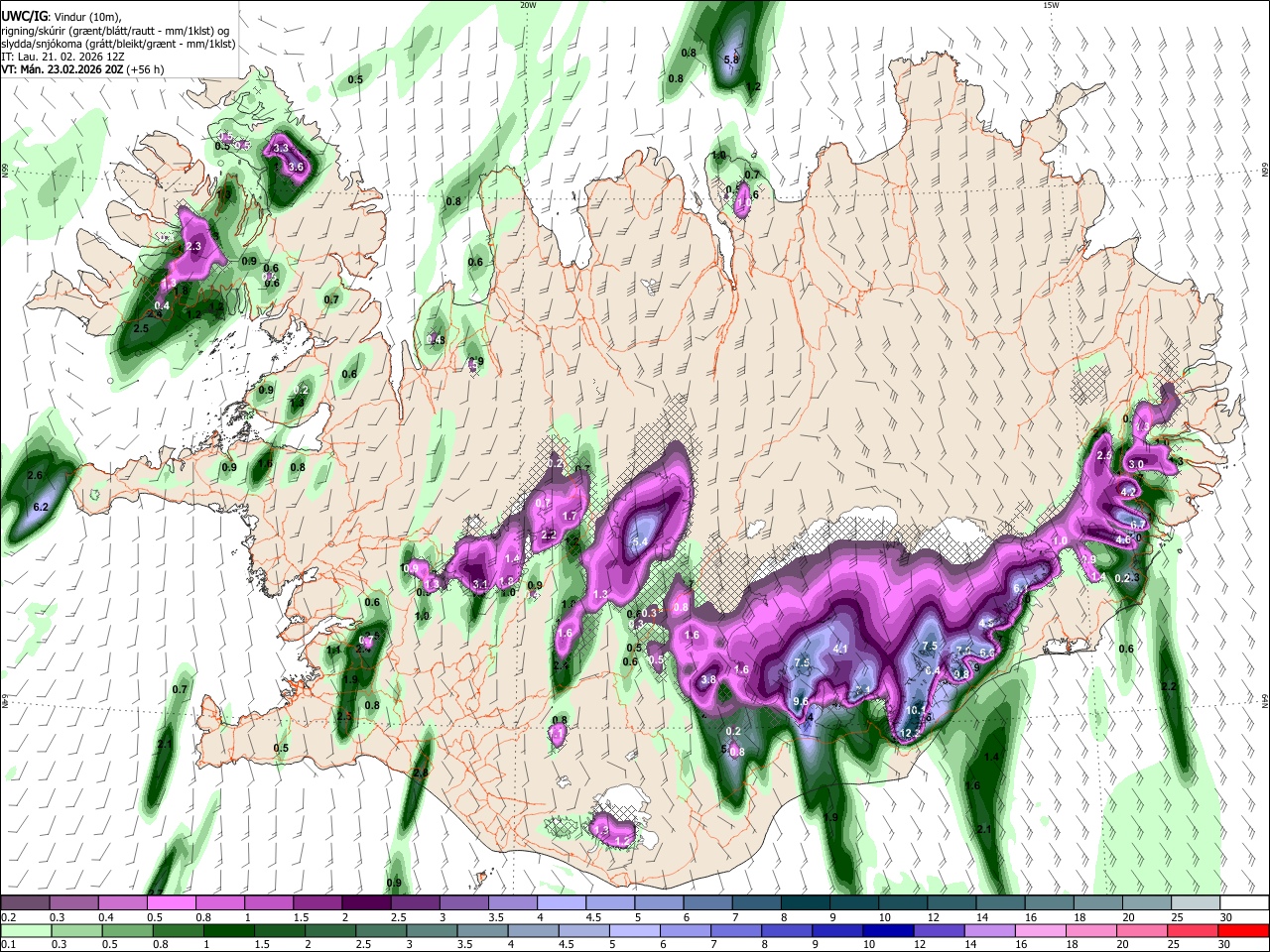Choose the royal blue 8 swatch, lower legend row
This screenshot has height=952, width=1270.
point(787,930)
